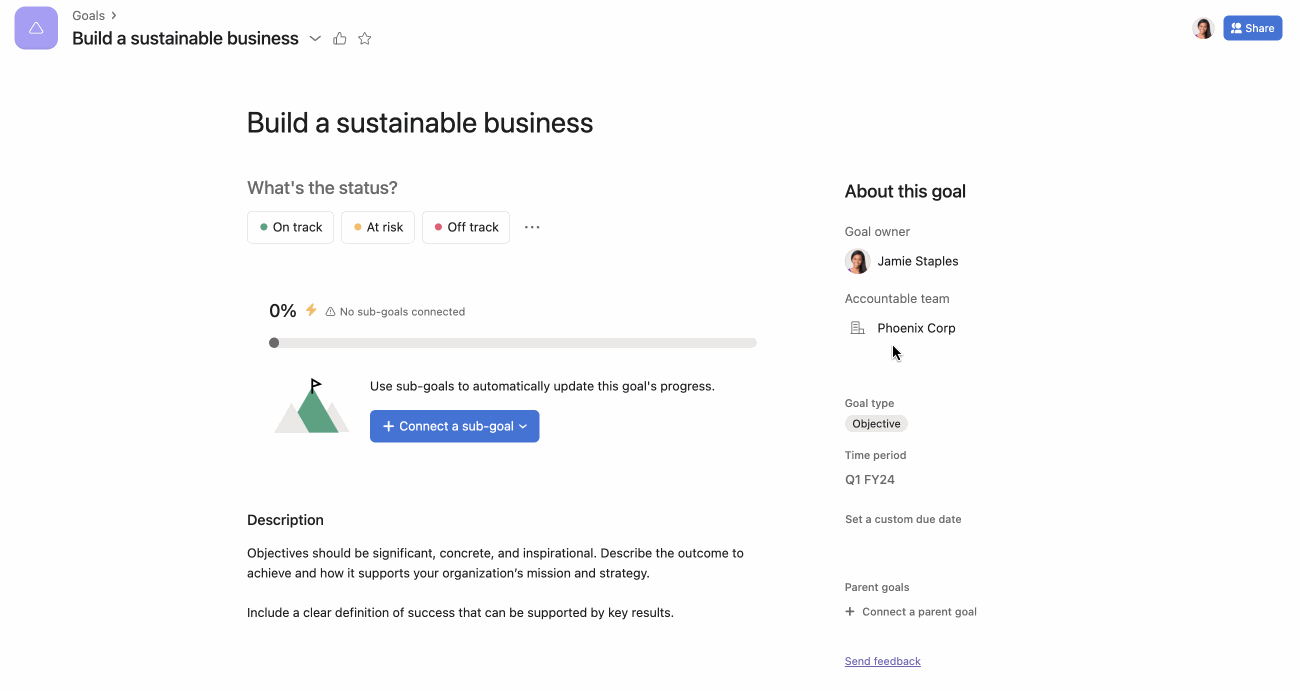Screen dimensions: 1300x691
Task: Click the Phoenix Corp team building icon
Action: pyautogui.click(x=856, y=327)
